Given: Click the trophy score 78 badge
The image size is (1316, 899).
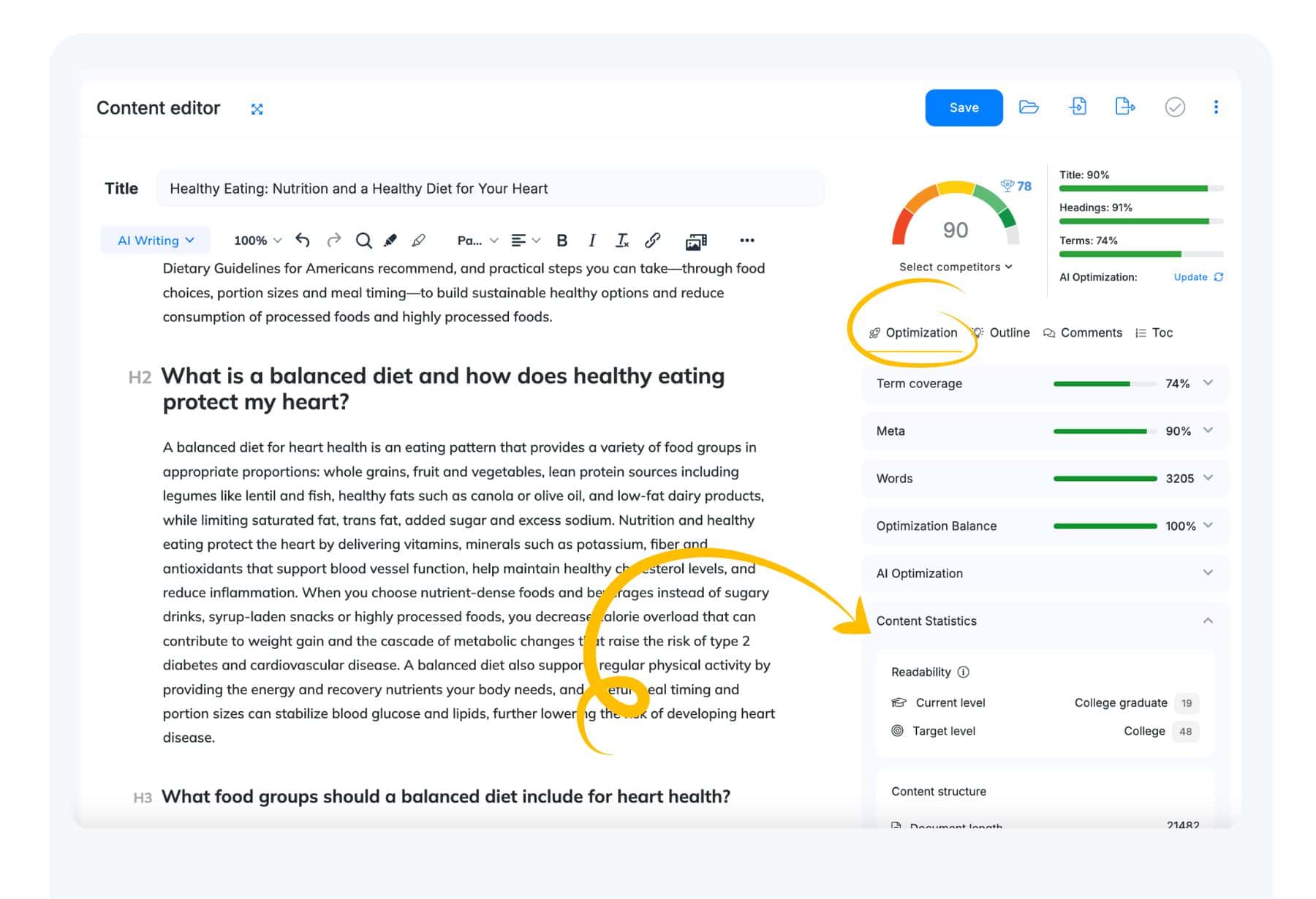Looking at the screenshot, I should 1016,186.
